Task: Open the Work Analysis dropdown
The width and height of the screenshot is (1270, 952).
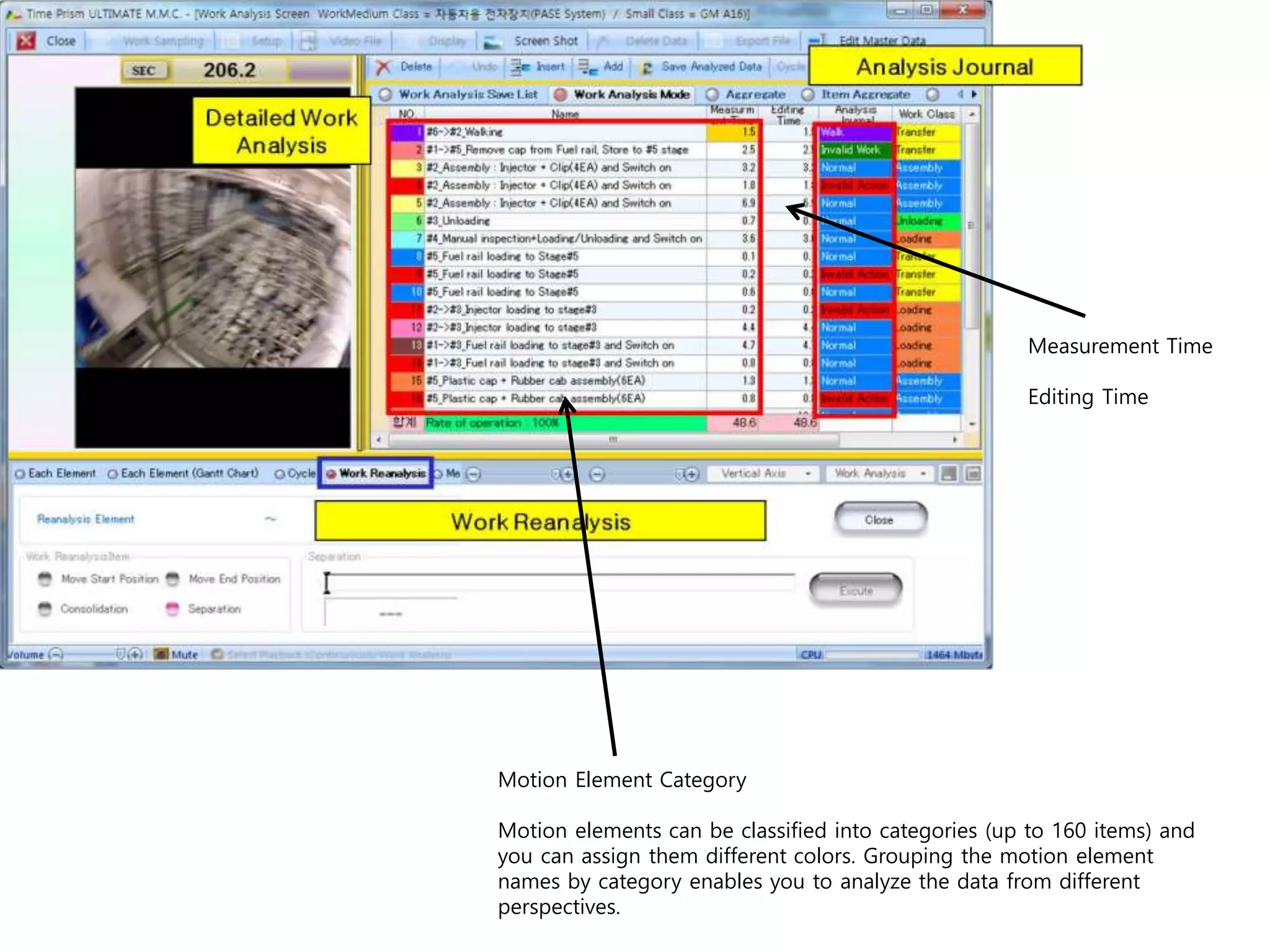Action: tap(923, 474)
